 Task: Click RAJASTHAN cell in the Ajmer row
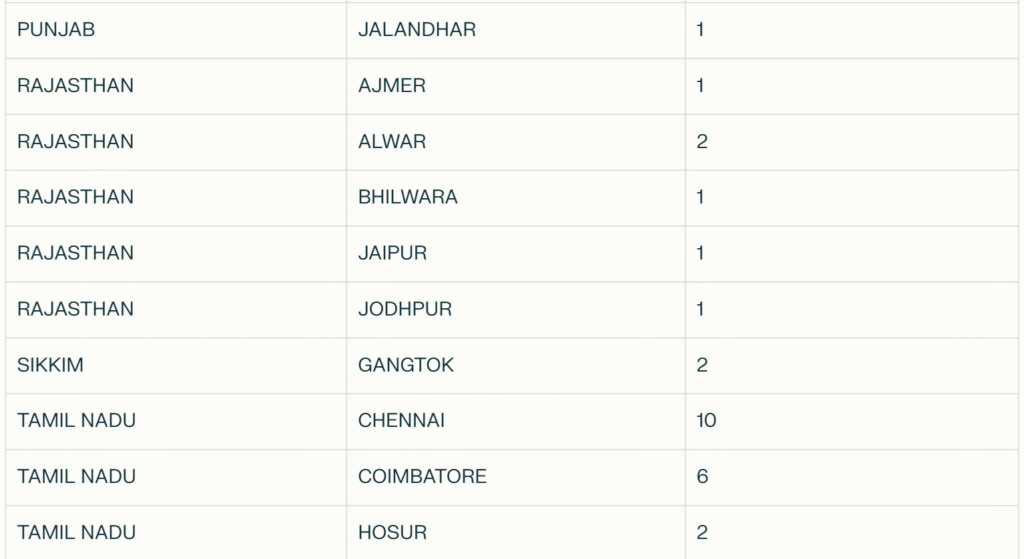pos(176,86)
